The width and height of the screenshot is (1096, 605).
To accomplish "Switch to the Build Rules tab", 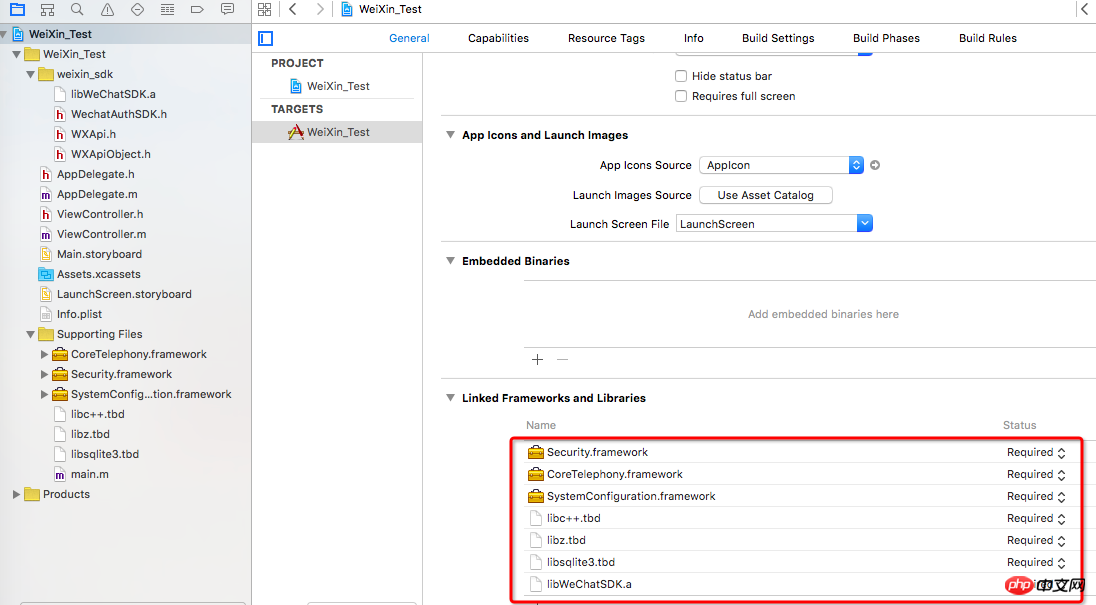I will point(988,38).
